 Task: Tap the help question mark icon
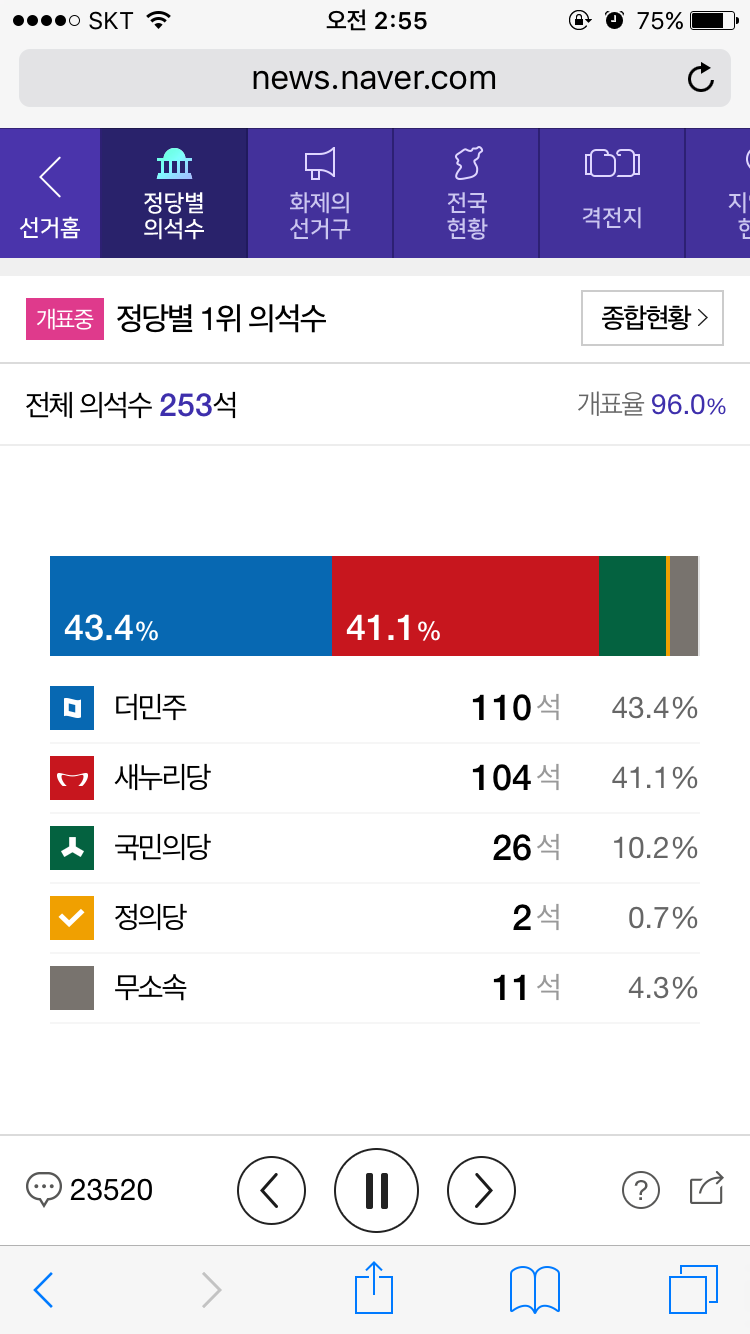click(x=641, y=1190)
